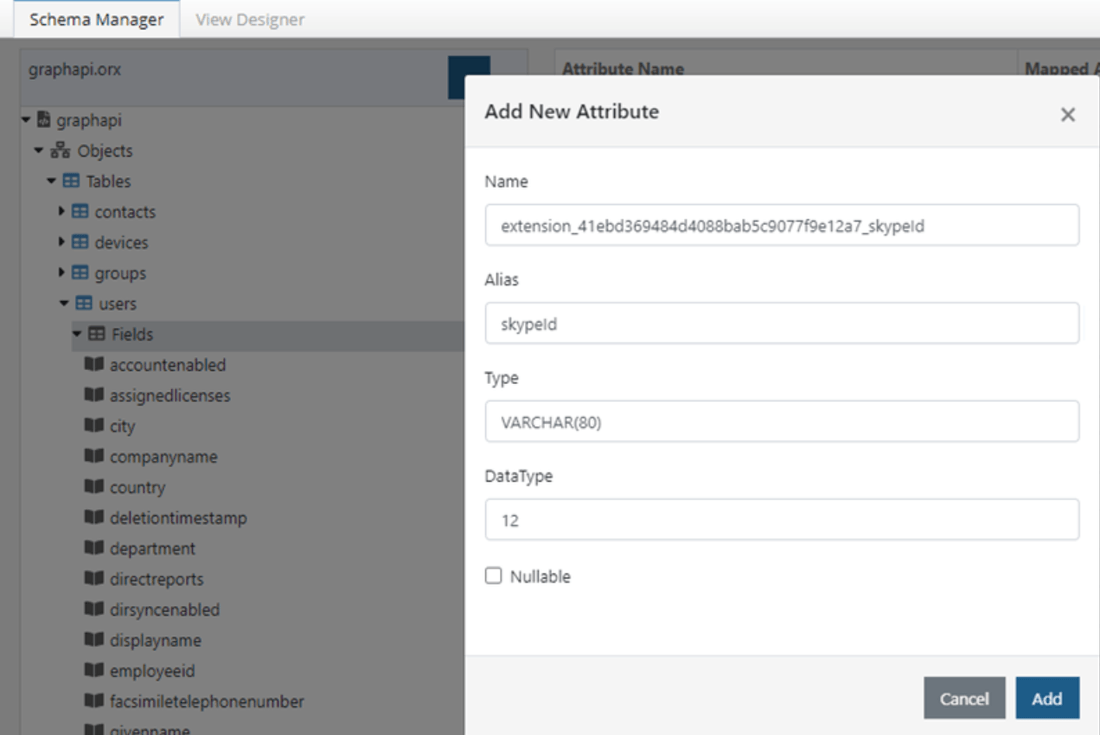This screenshot has width=1100, height=735.
Task: Select the assignedlicenses field label
Action: pyautogui.click(x=170, y=396)
